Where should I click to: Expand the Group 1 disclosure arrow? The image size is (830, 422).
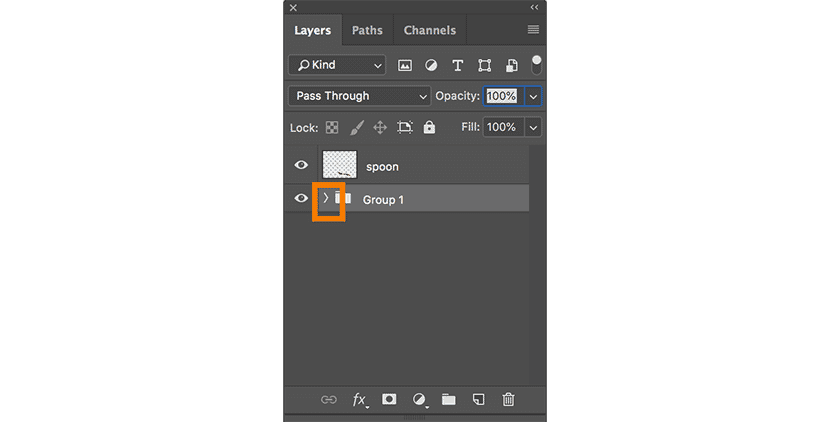point(325,198)
